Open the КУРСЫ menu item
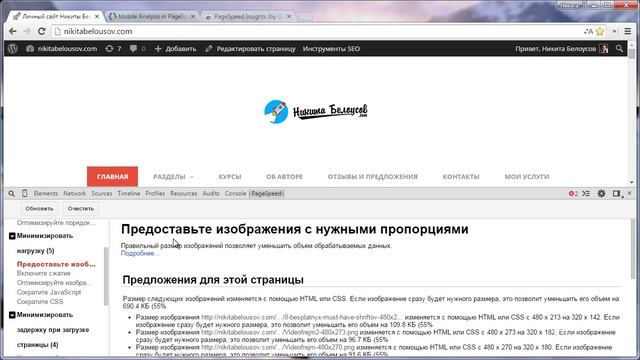This screenshot has width=640, height=360. [x=230, y=177]
